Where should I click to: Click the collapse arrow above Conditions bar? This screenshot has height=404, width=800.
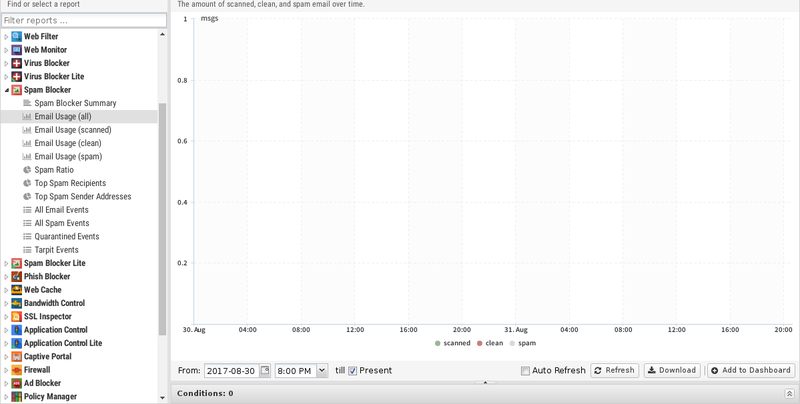point(485,382)
